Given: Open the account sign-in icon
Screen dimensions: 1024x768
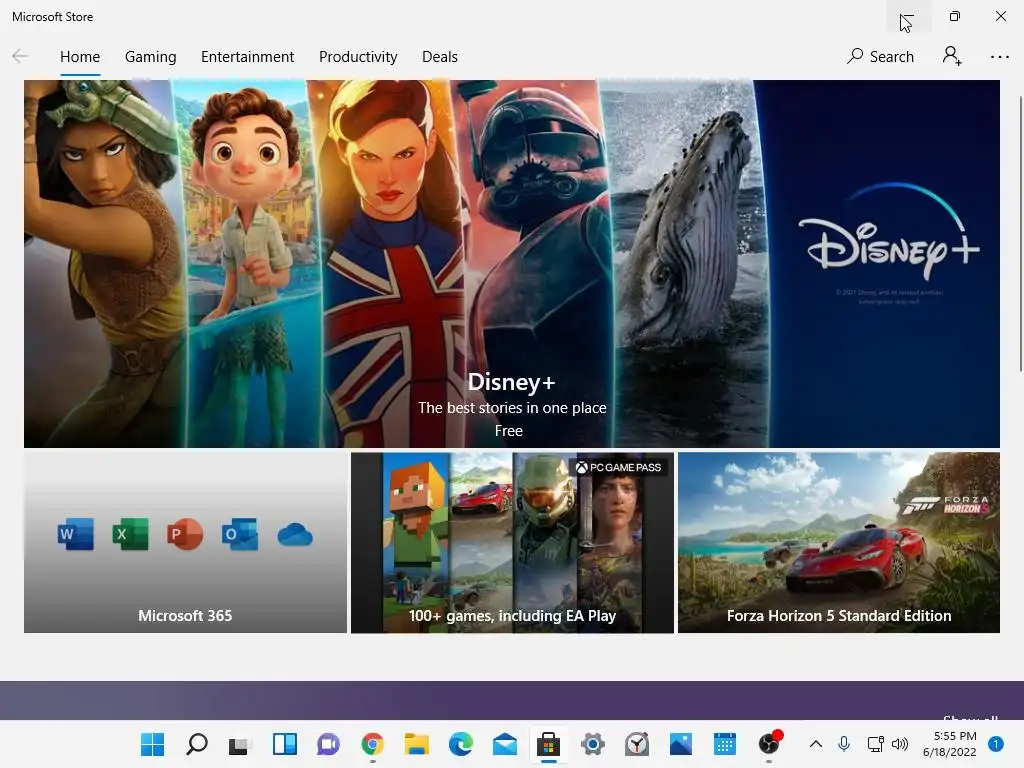Looking at the screenshot, I should tap(952, 56).
